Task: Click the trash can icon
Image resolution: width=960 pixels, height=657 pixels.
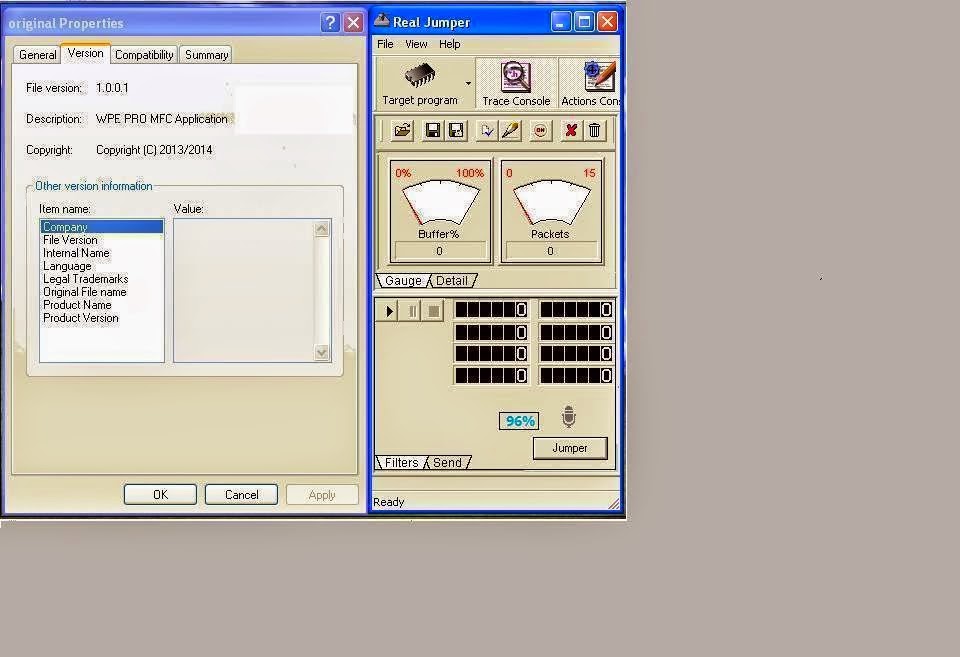Action: (594, 130)
